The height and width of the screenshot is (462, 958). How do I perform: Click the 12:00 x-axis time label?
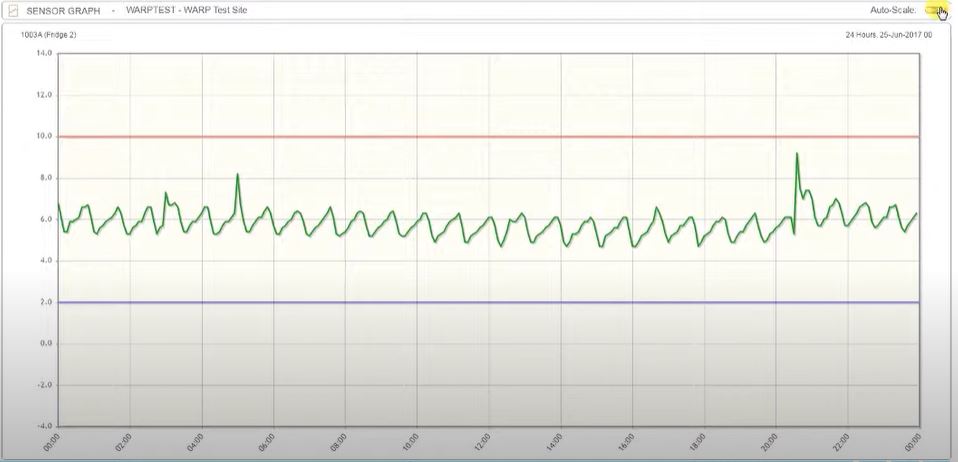(x=483, y=442)
